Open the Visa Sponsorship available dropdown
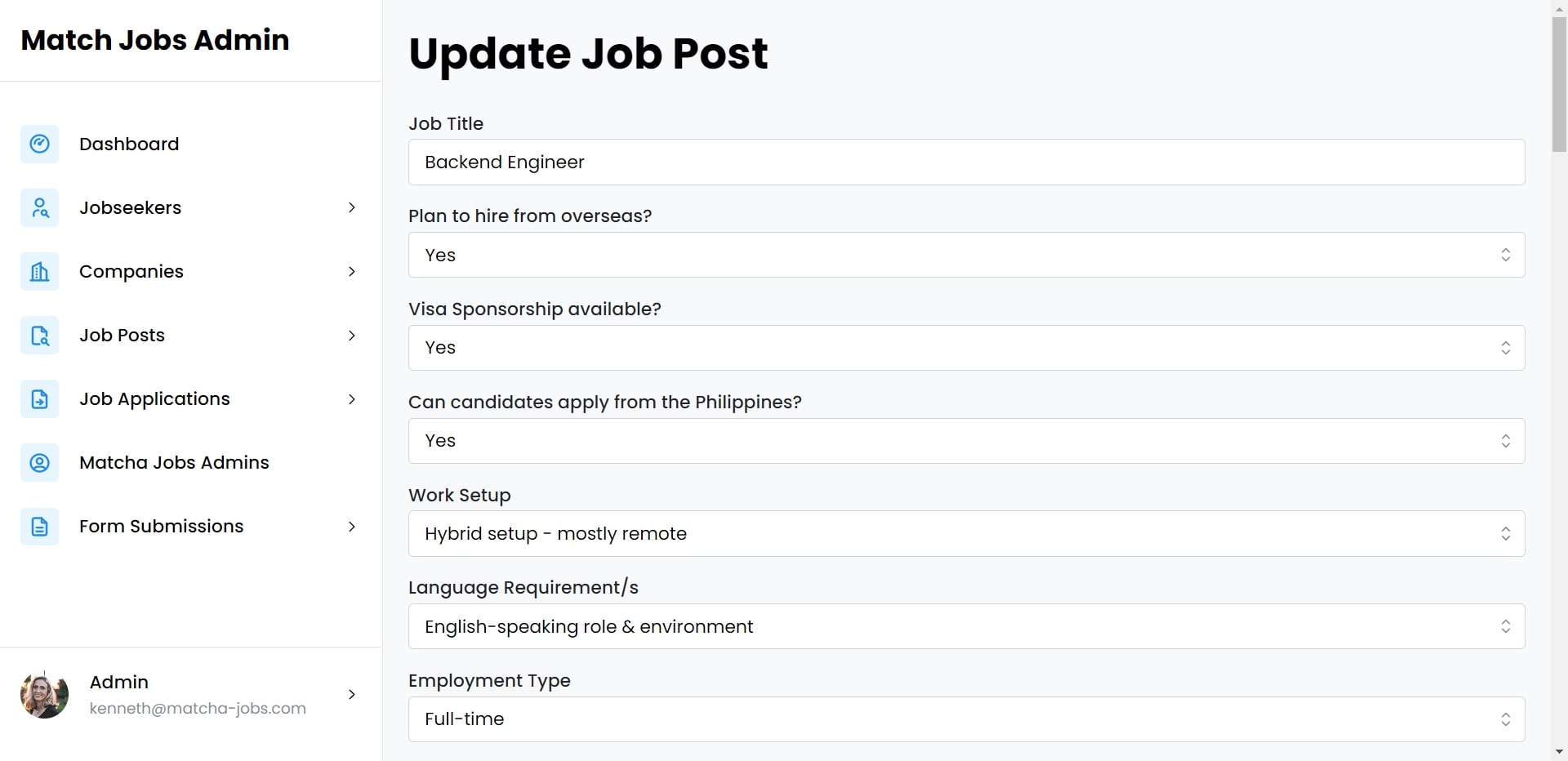 pyautogui.click(x=966, y=348)
